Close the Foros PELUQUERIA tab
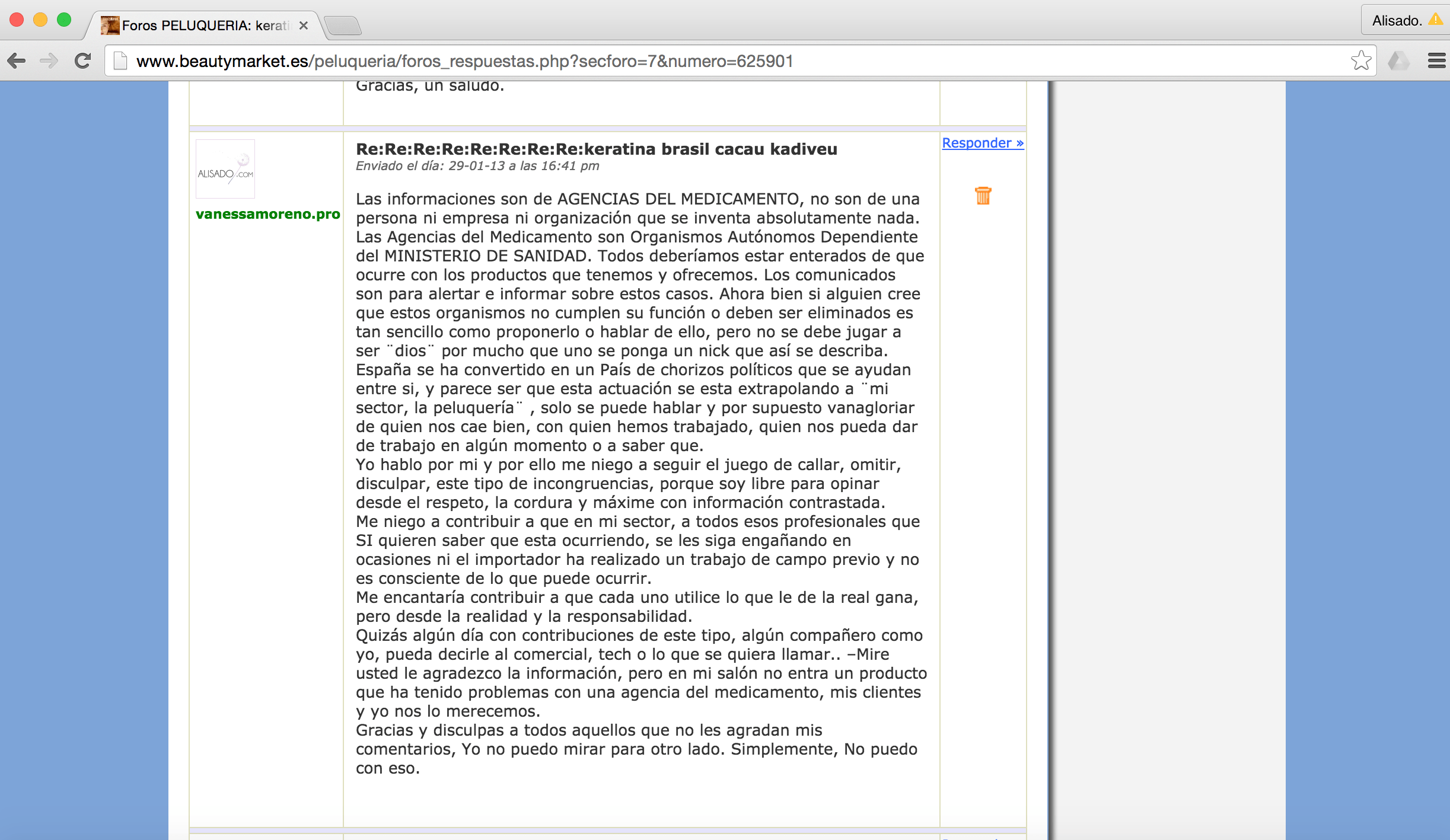The height and width of the screenshot is (840, 1450). (304, 25)
